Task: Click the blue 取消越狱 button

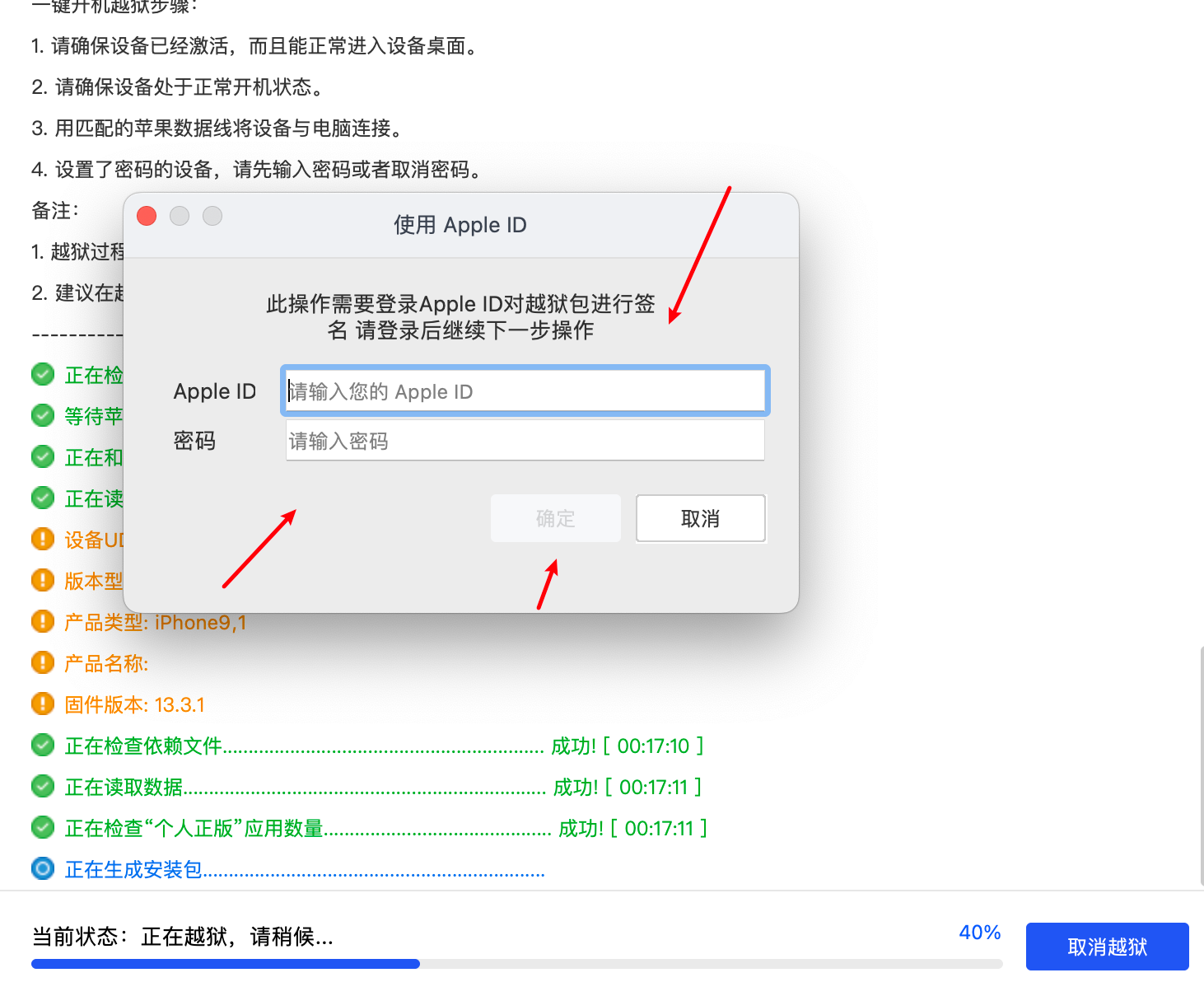Action: pos(1107,947)
